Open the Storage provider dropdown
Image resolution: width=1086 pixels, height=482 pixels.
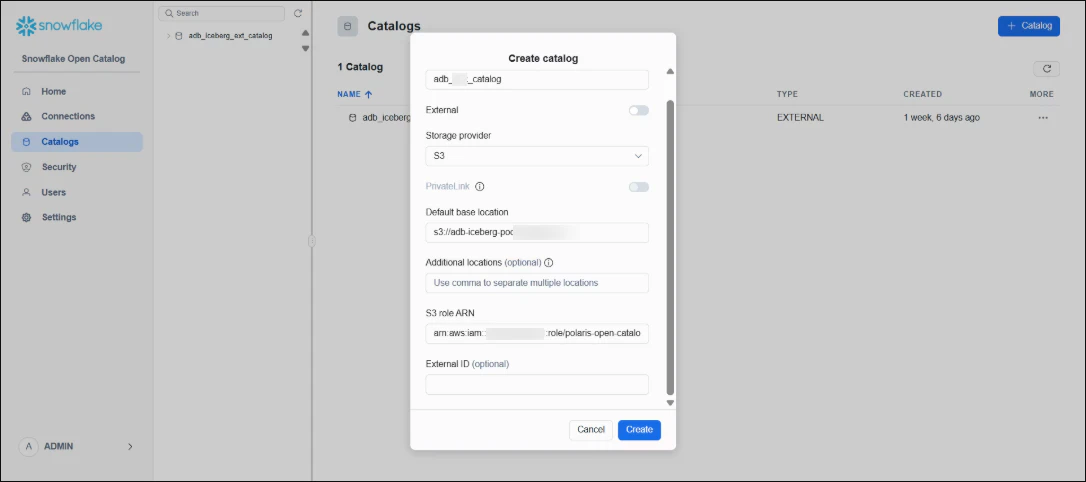click(x=537, y=156)
